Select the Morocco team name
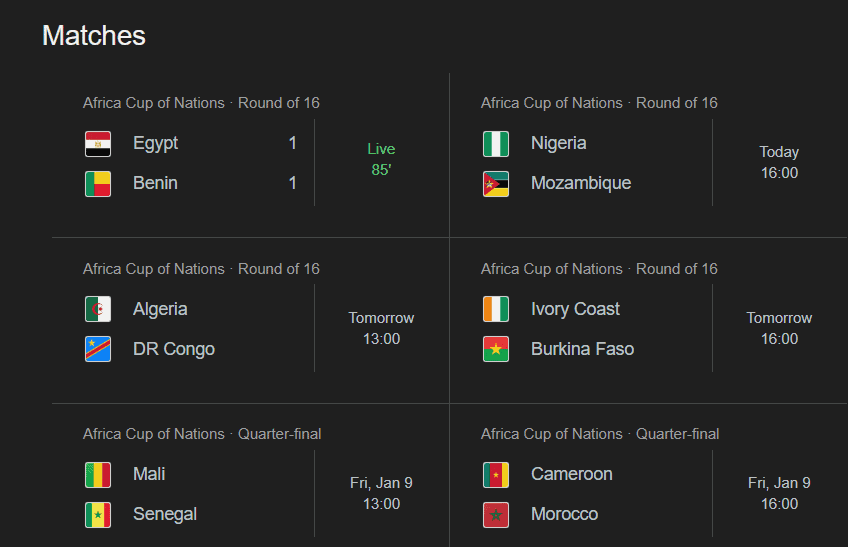The width and height of the screenshot is (848, 547). [x=564, y=514]
